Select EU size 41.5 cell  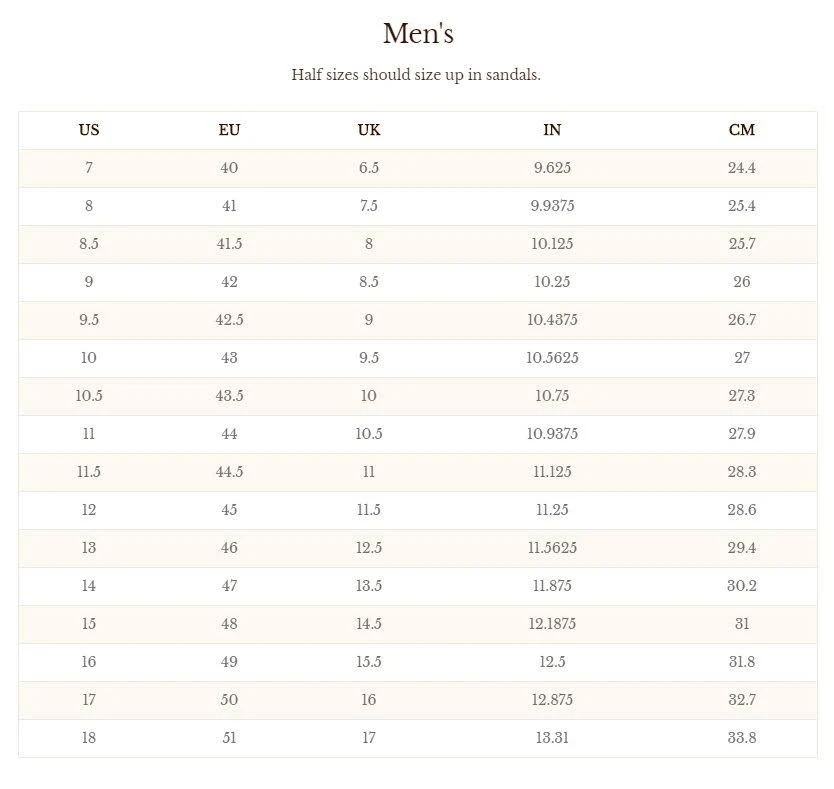point(229,244)
